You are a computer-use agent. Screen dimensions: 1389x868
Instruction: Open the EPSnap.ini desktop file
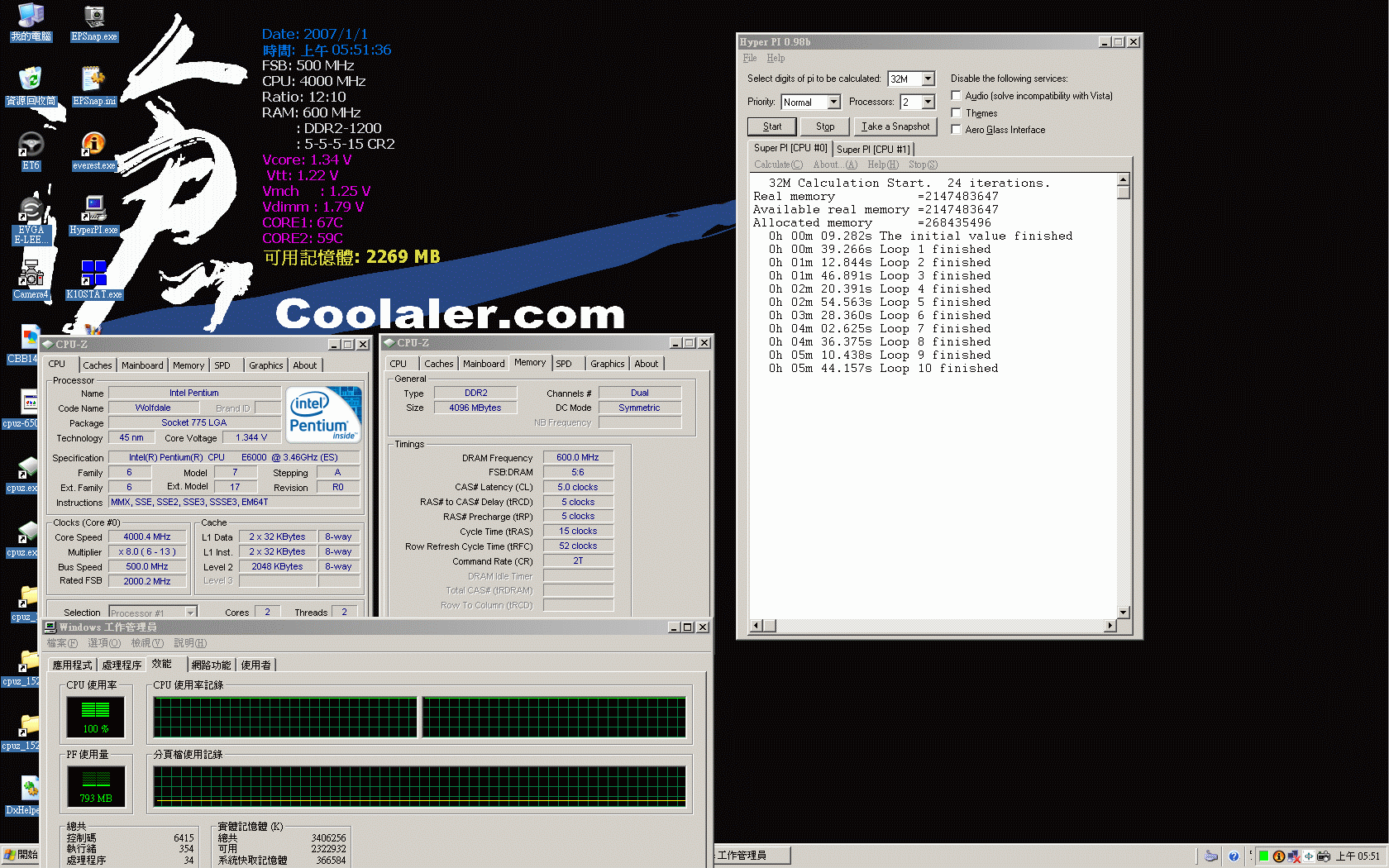click(x=93, y=87)
